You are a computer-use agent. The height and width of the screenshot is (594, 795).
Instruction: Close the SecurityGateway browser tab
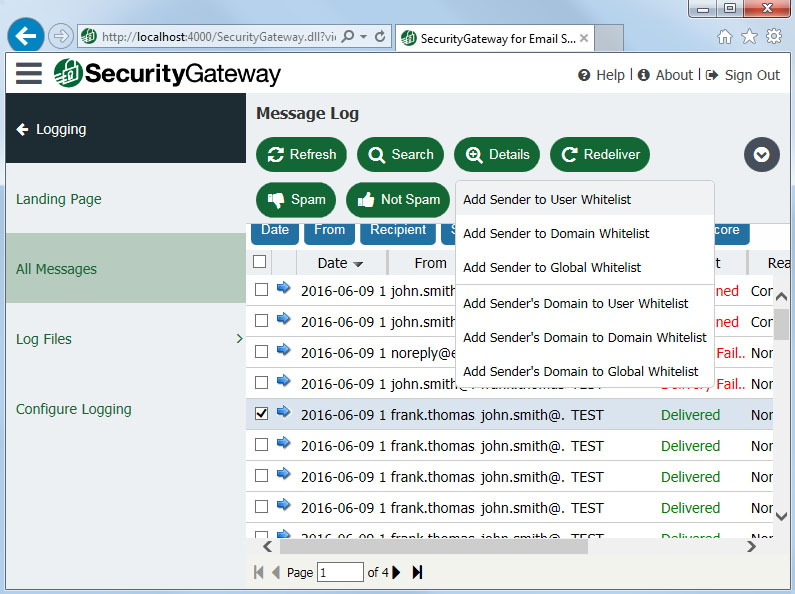pos(584,38)
